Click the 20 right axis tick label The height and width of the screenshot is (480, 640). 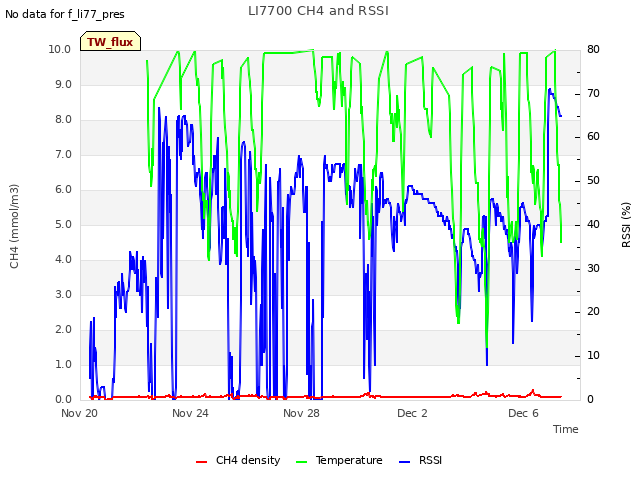[x=593, y=311]
